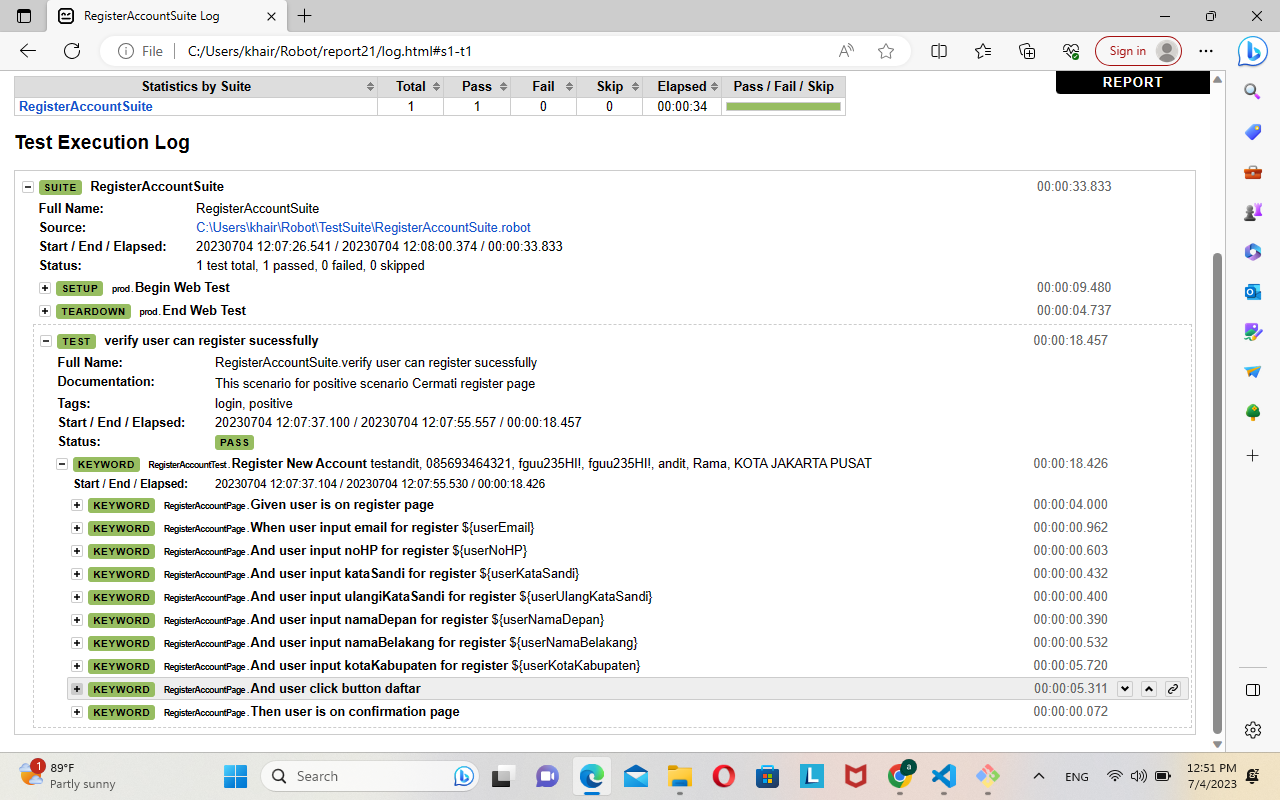Expand the 'Given user is on register page' keyword

(77, 505)
